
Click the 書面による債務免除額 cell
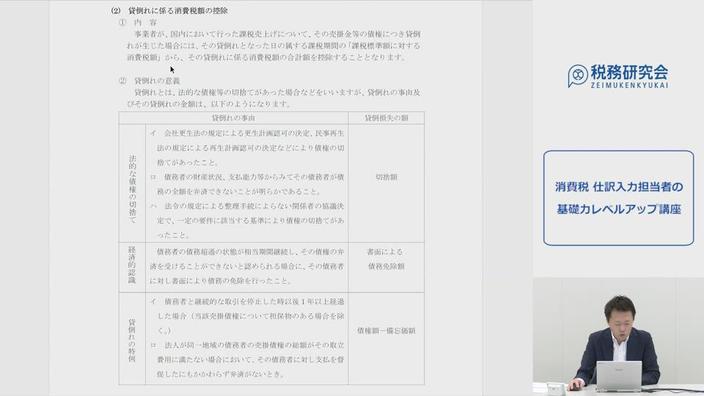click(386, 259)
